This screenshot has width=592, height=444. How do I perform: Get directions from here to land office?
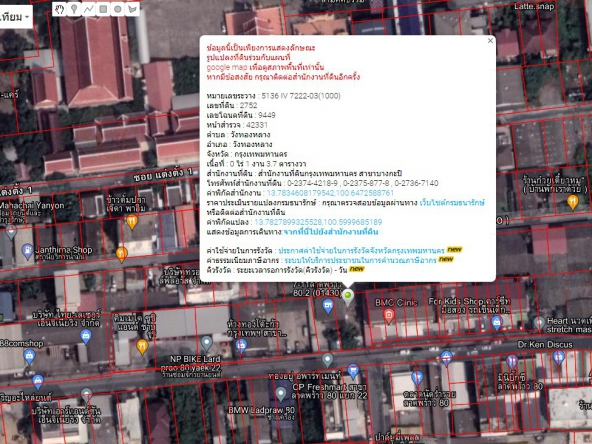pyautogui.click(x=331, y=232)
